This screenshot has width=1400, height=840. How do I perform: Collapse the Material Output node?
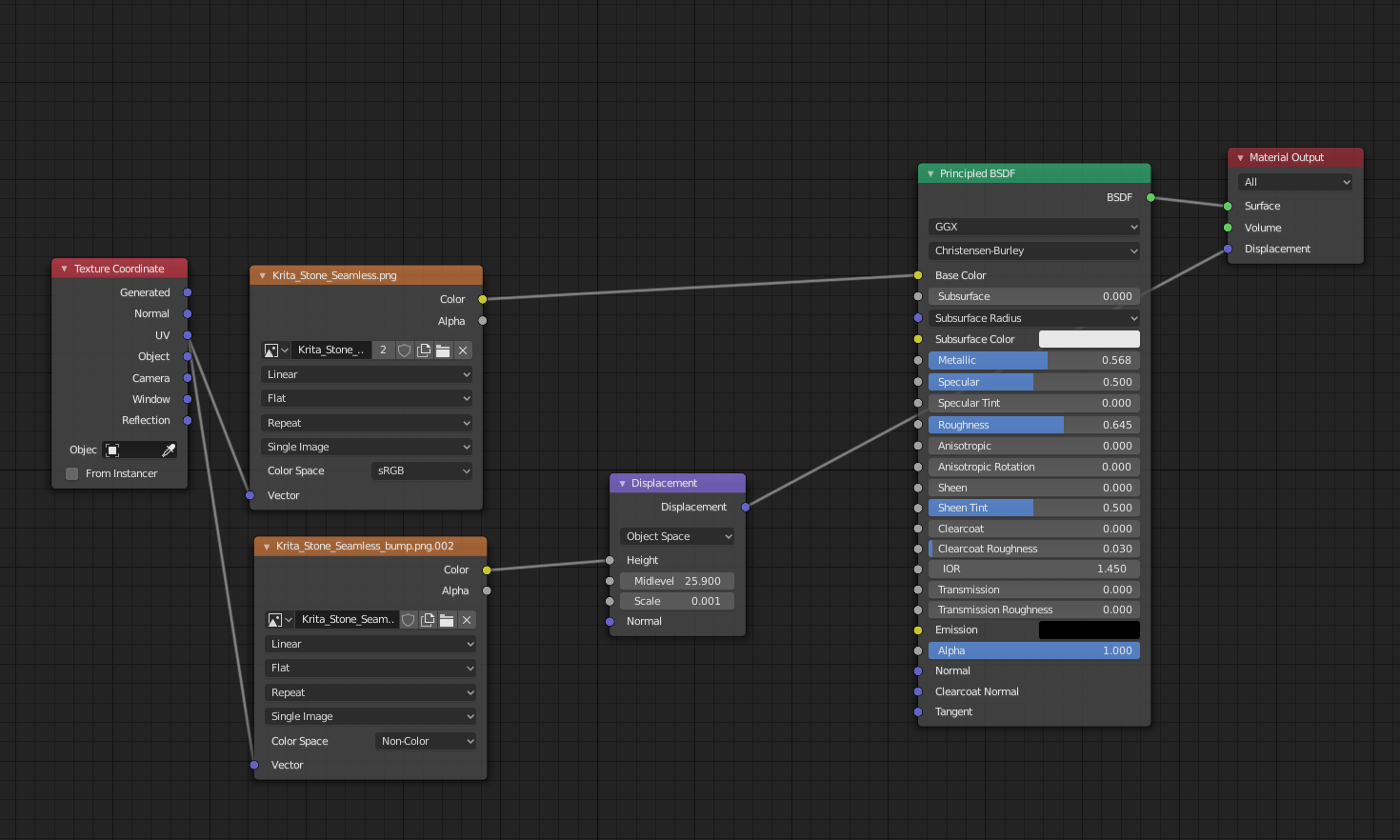[1240, 157]
